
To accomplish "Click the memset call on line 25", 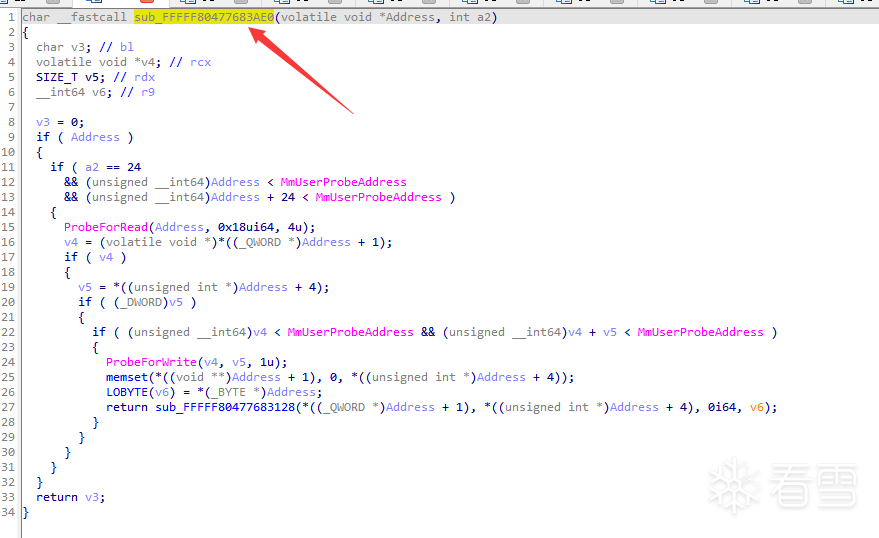I will click(x=127, y=377).
